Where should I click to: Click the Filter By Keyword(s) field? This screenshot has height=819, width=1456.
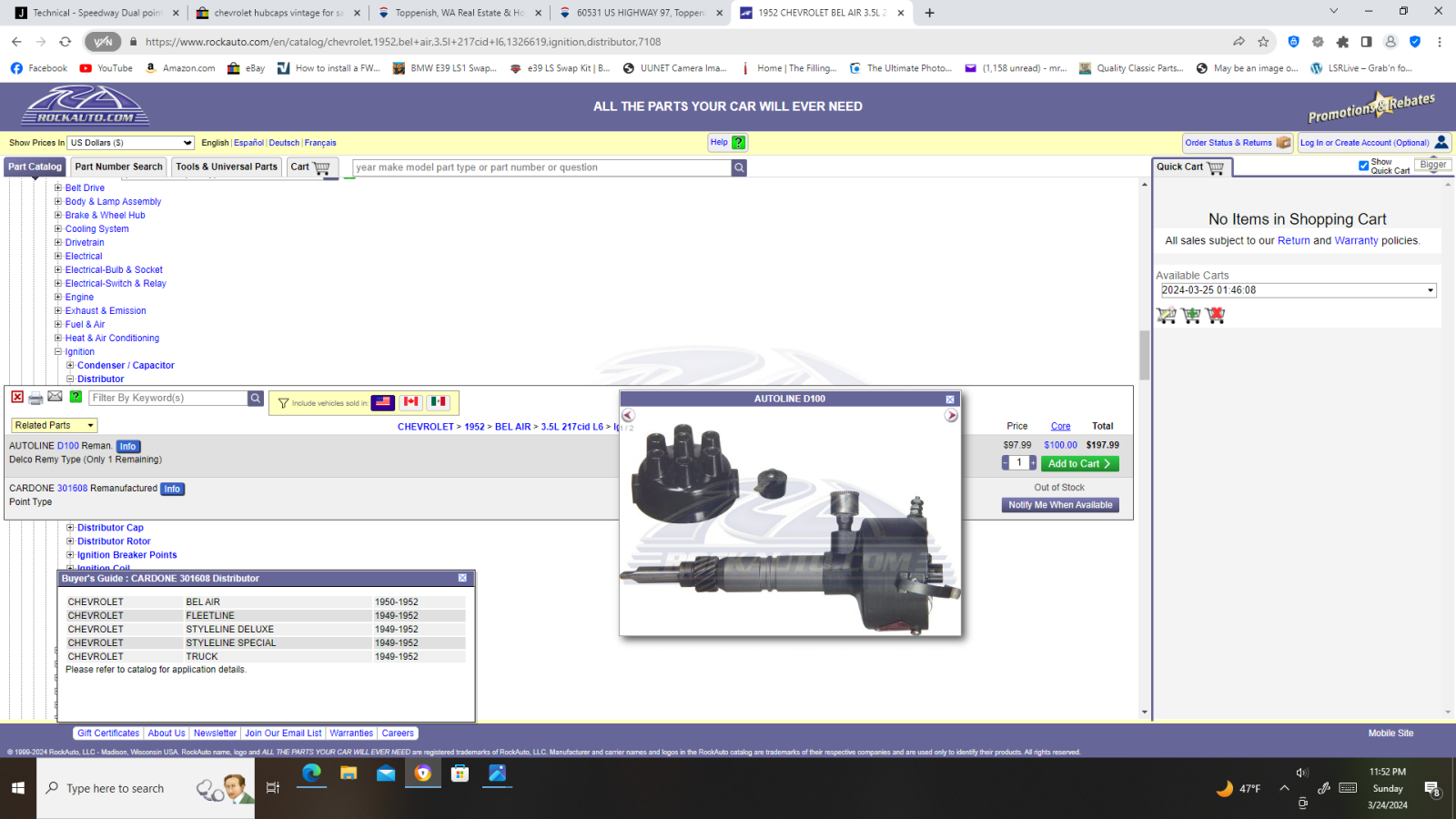coord(168,398)
